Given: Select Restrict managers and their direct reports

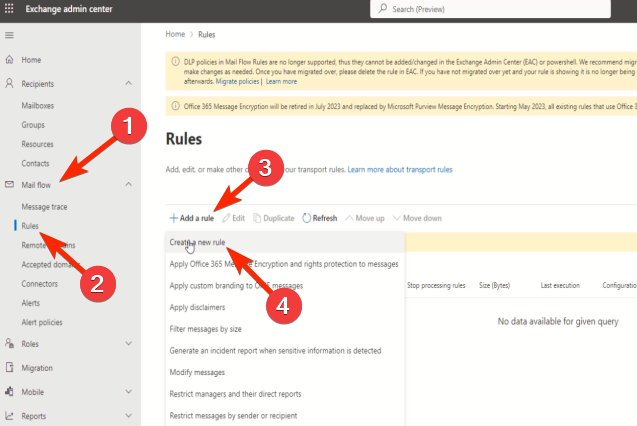Looking at the screenshot, I should (285, 394).
